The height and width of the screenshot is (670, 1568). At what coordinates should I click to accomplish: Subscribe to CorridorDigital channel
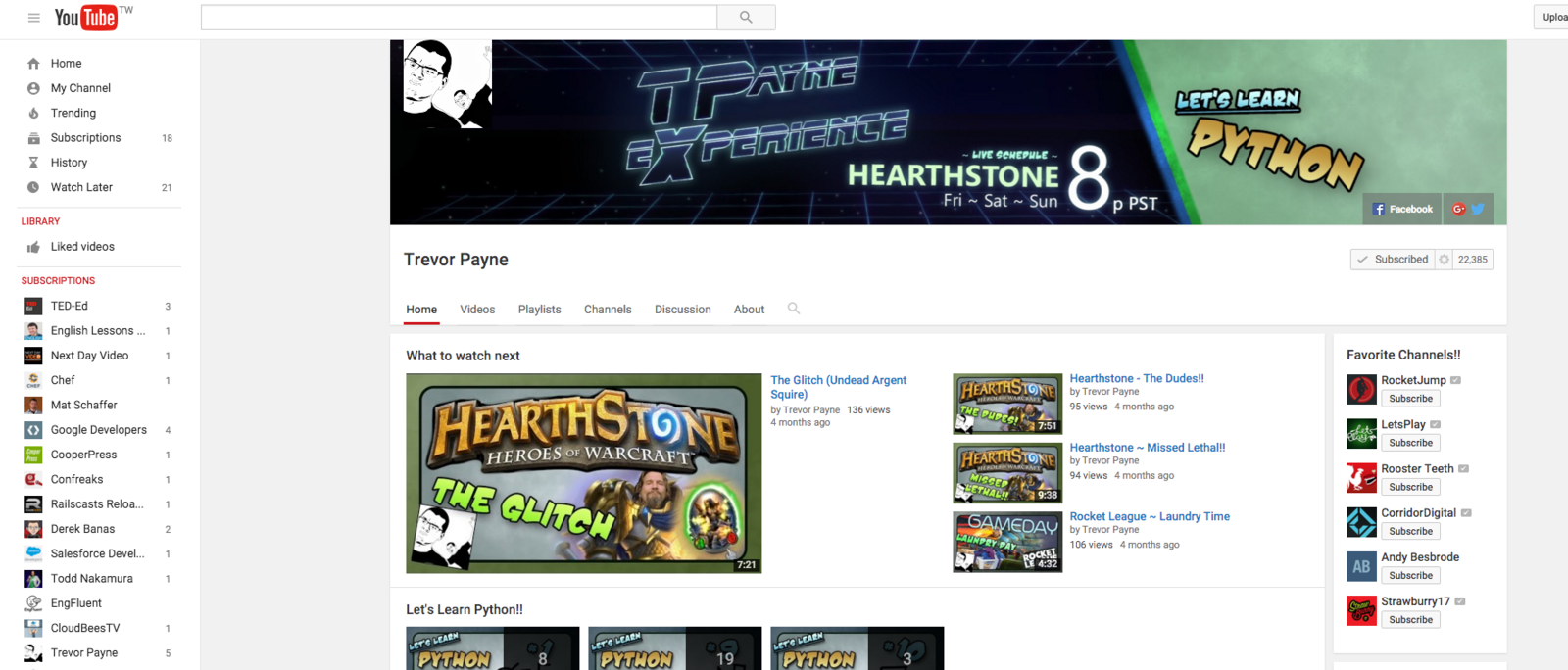click(x=1410, y=531)
